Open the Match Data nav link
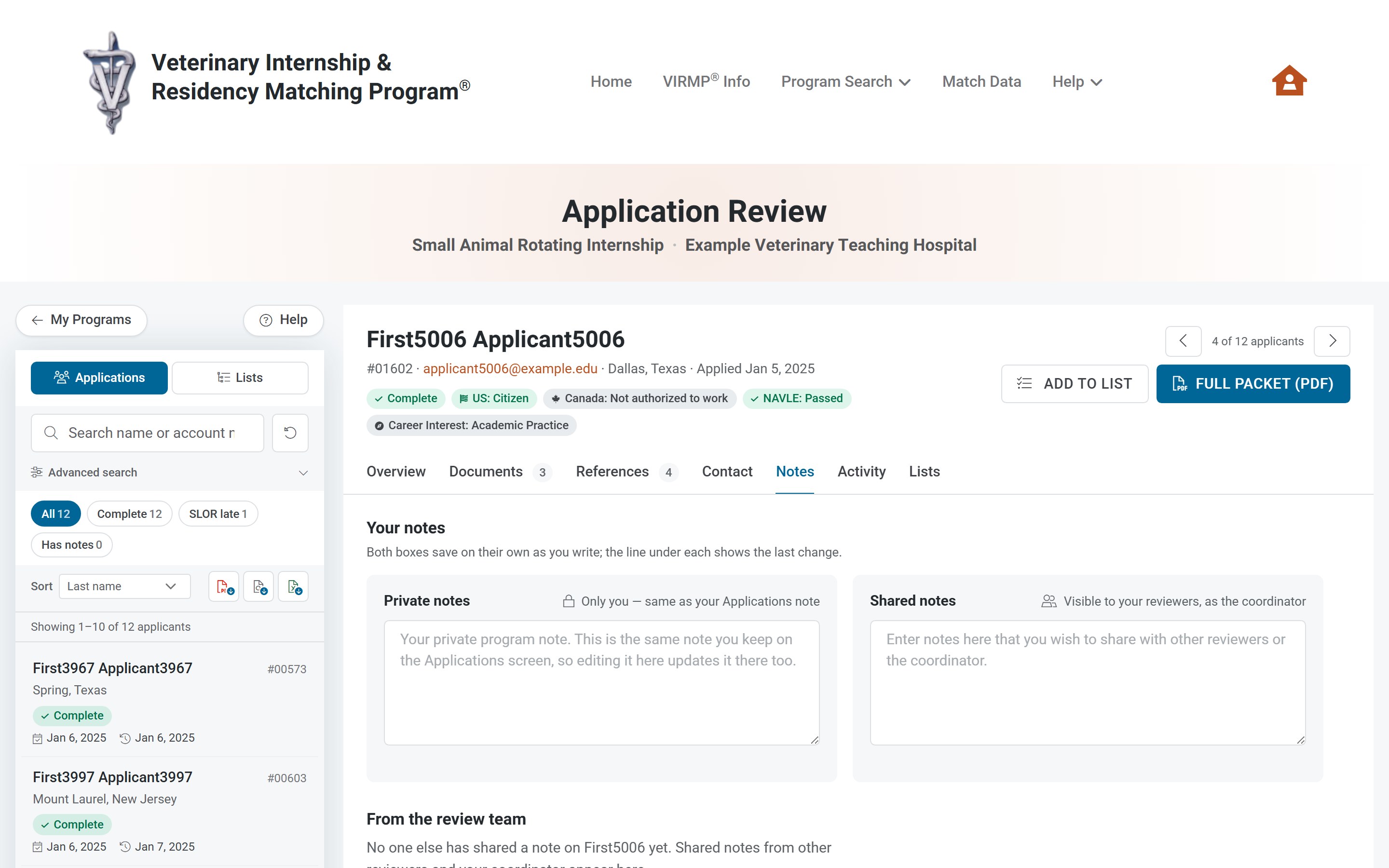Image resolution: width=1389 pixels, height=868 pixels. [x=981, y=81]
